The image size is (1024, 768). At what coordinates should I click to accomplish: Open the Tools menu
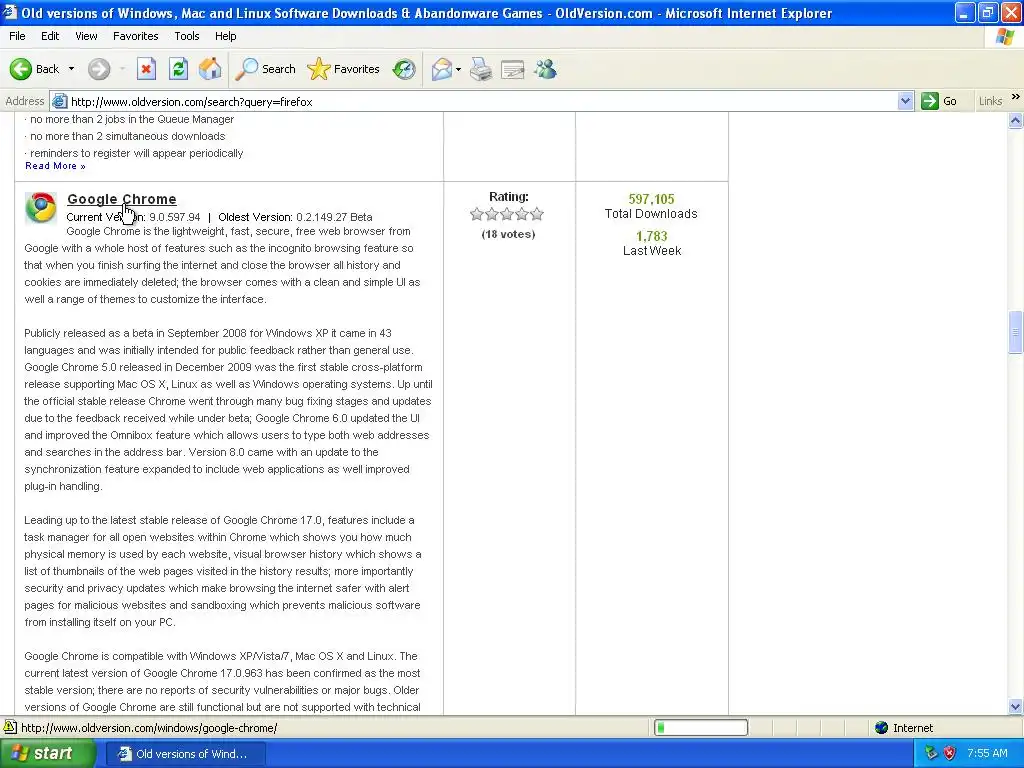tap(187, 36)
